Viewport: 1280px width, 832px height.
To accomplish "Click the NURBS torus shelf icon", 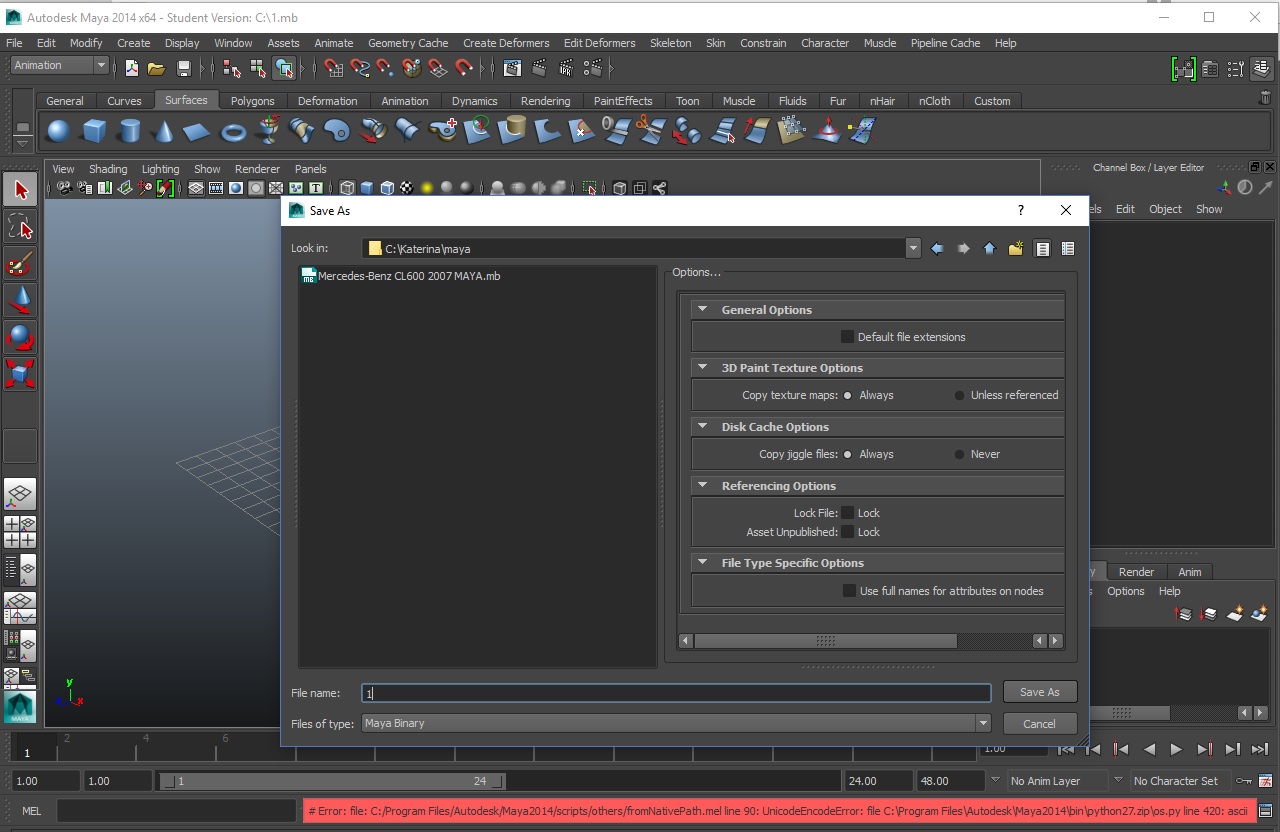I will click(233, 131).
